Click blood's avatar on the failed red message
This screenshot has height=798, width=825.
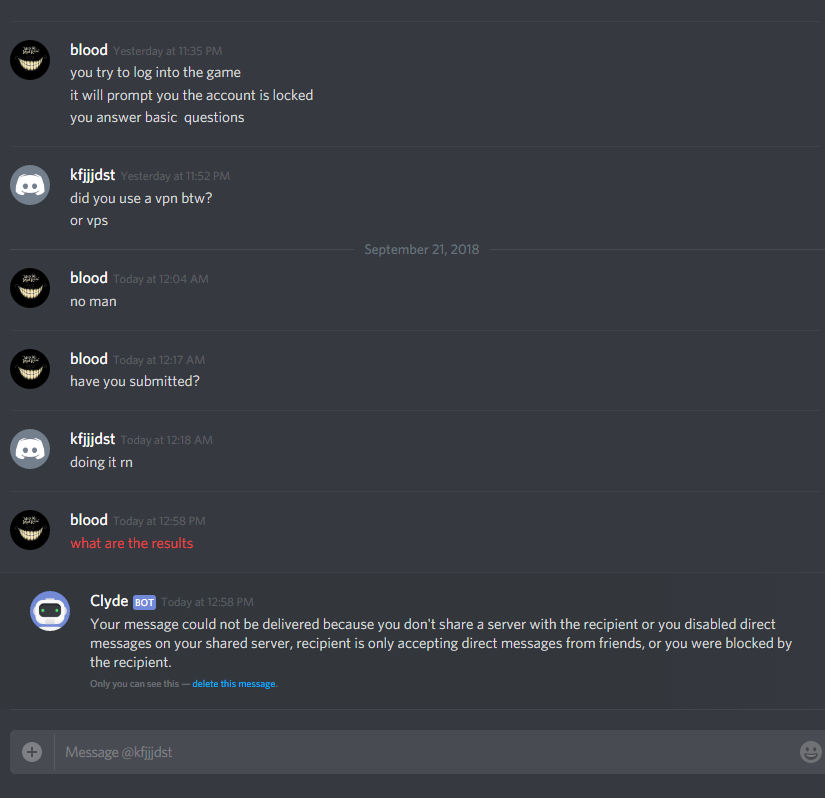click(x=30, y=530)
